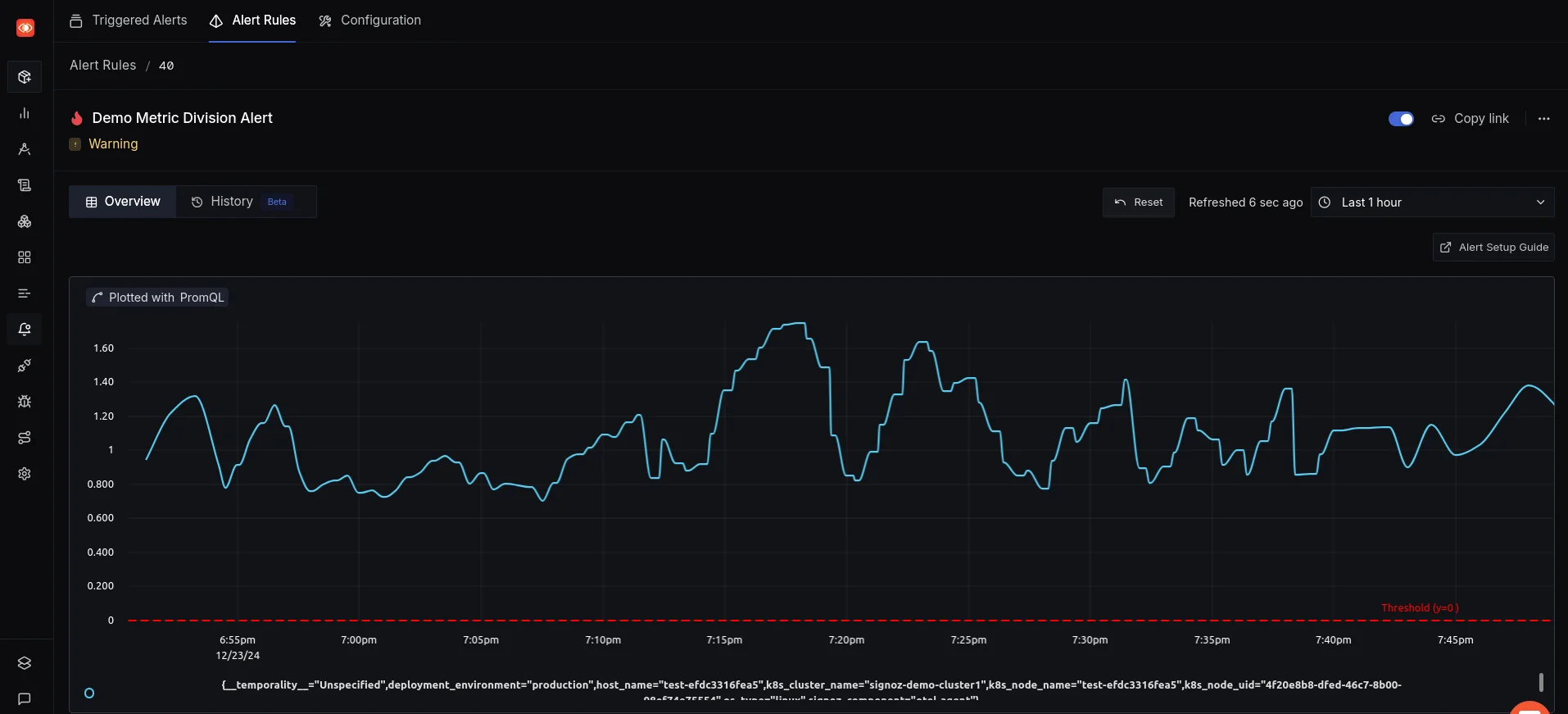This screenshot has height=714, width=1568.
Task: Click the SigNoz logo icon
Action: click(x=25, y=28)
